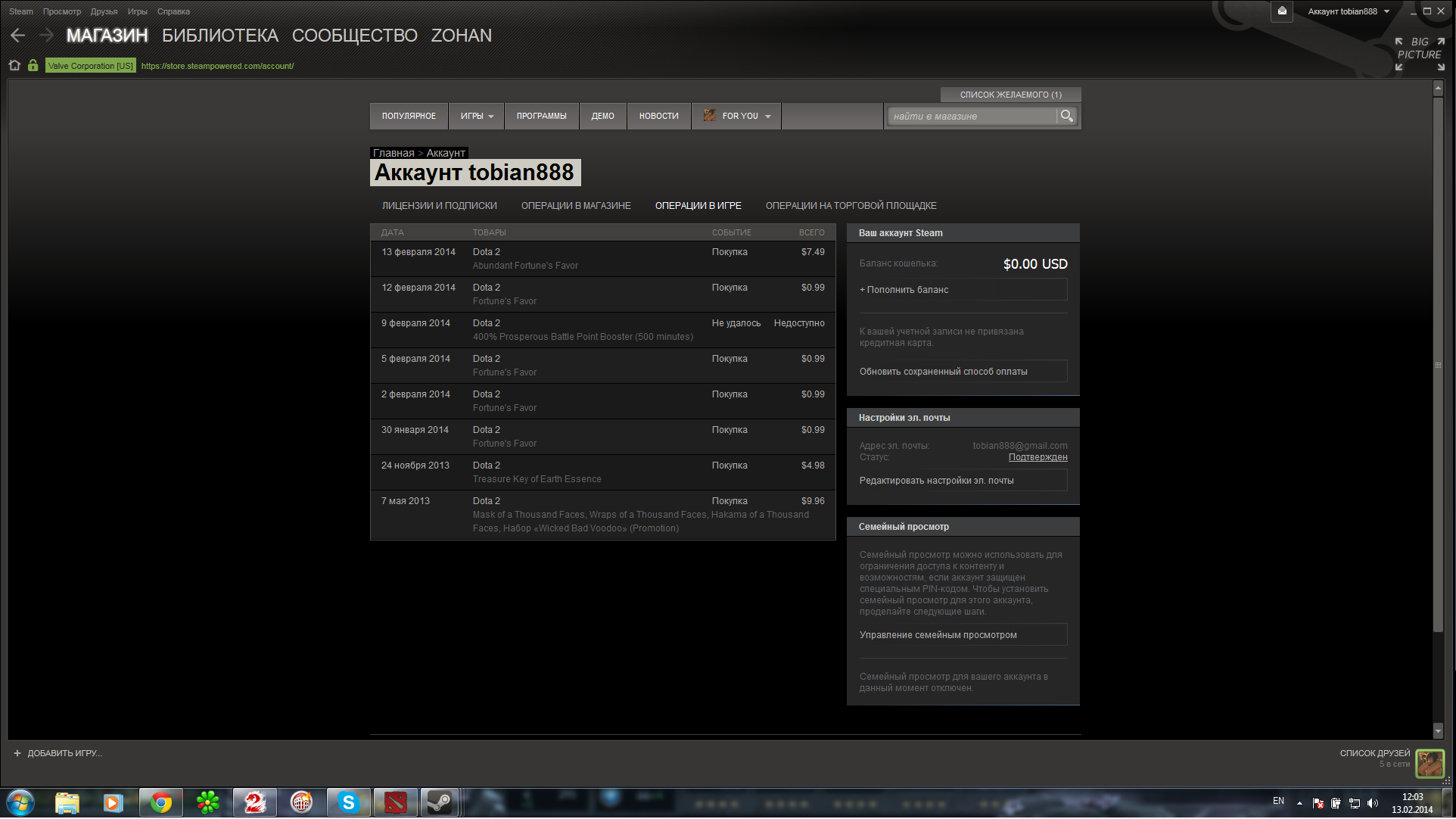The height and width of the screenshot is (819, 1456).
Task: Open the envelope notifications inbox
Action: (x=1282, y=11)
